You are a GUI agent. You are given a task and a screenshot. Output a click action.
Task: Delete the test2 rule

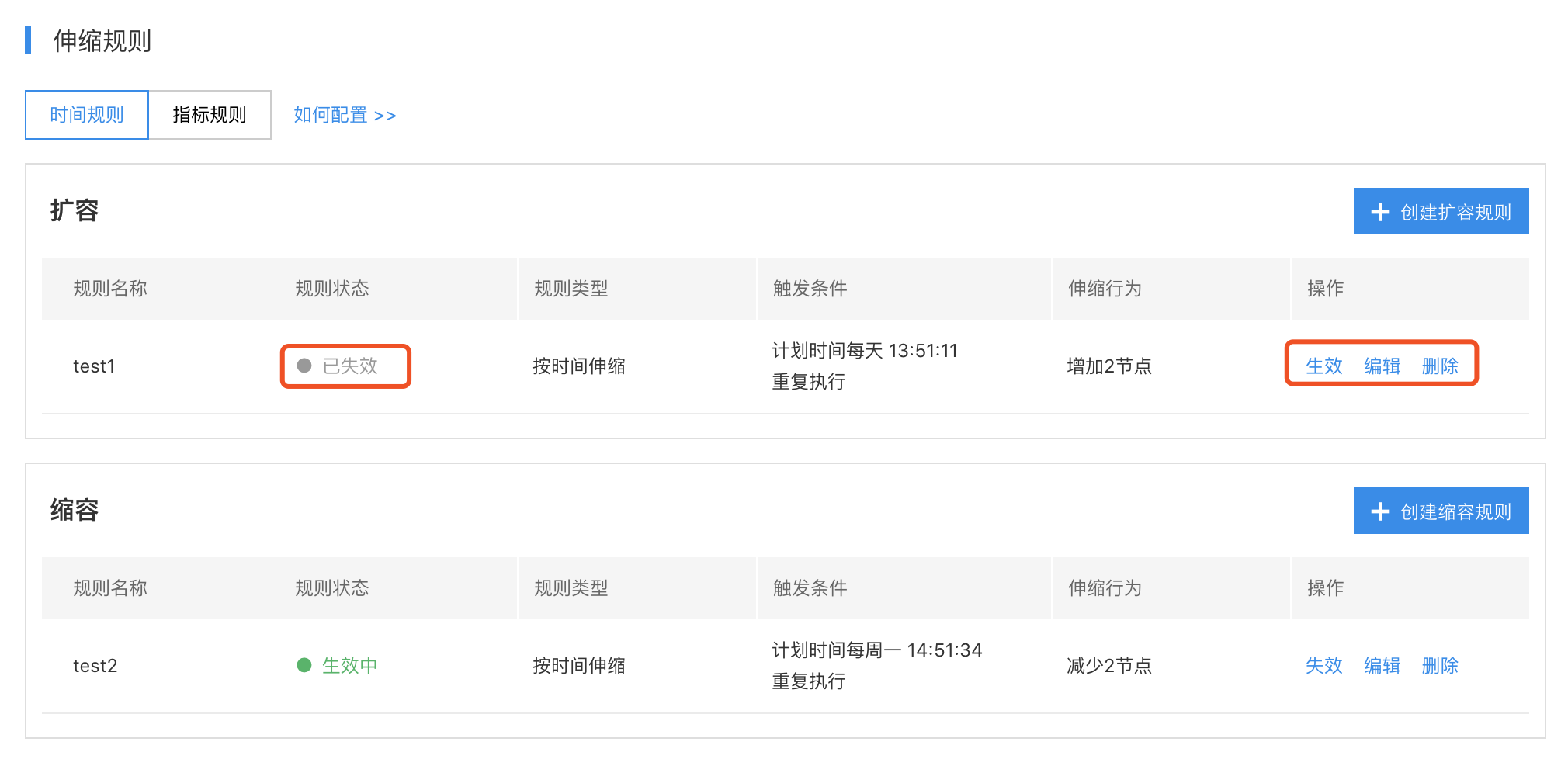coord(1440,665)
